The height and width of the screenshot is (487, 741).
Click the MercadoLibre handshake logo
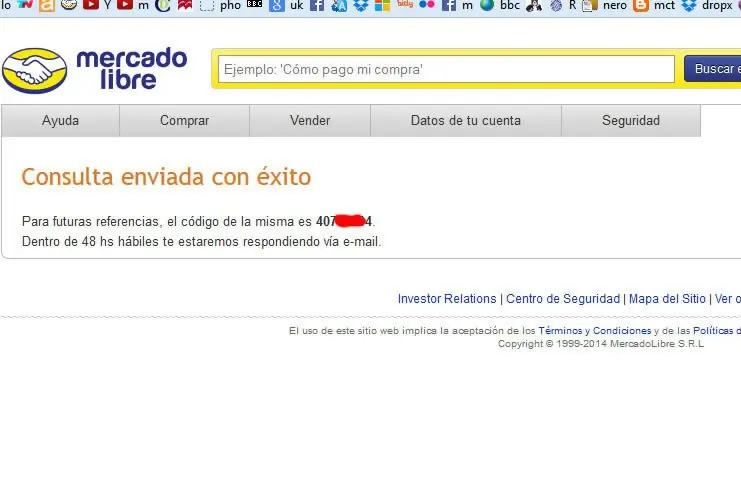[x=34, y=70]
